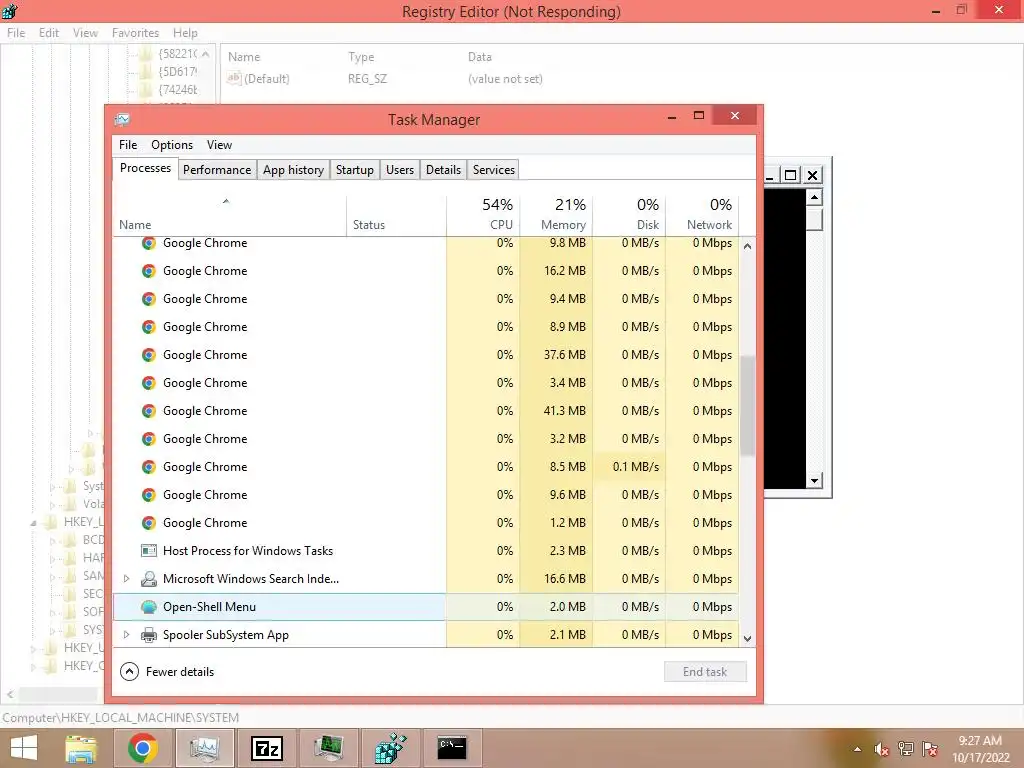
Task: Click Chrome icon in the 41.3 MB row
Action: point(149,411)
